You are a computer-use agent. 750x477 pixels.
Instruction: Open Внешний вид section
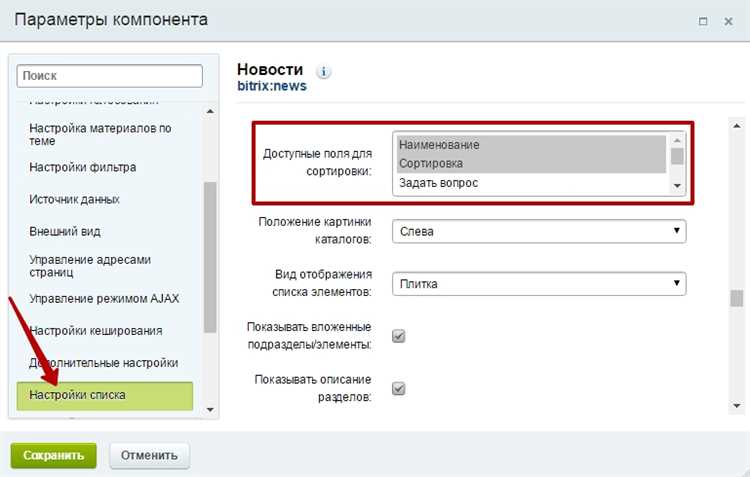[65, 232]
